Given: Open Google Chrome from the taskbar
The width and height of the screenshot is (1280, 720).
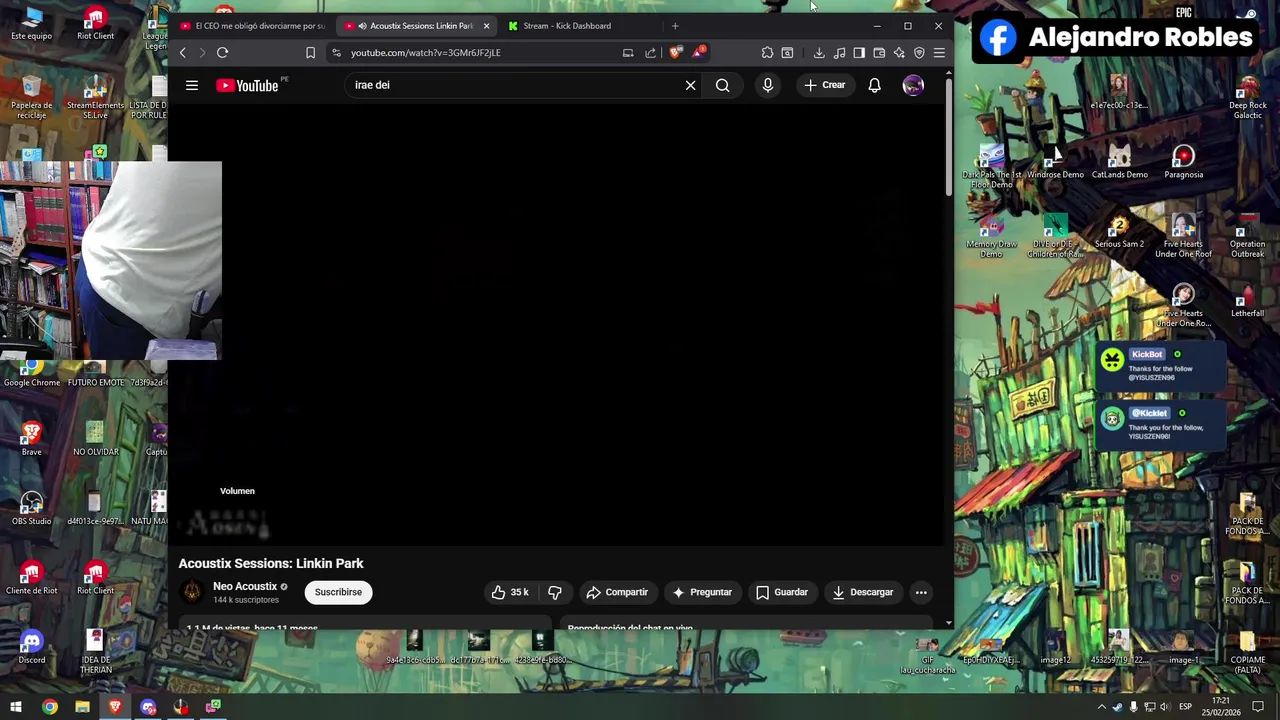Looking at the screenshot, I should coord(49,707).
